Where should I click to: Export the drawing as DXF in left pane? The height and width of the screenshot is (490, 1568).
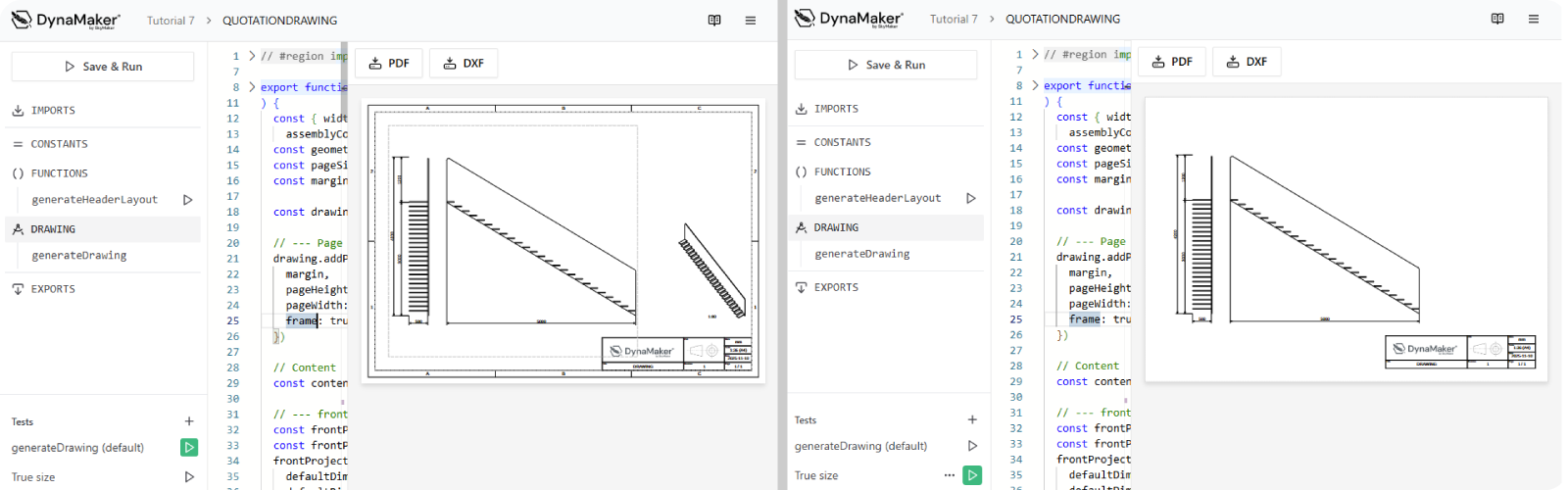[464, 64]
